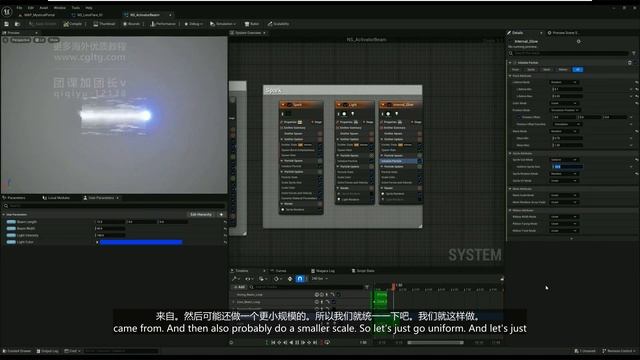Image resolution: width=640 pixels, height=360 pixels.
Task: Collapse the Sprite Attributes section
Action: [510, 153]
